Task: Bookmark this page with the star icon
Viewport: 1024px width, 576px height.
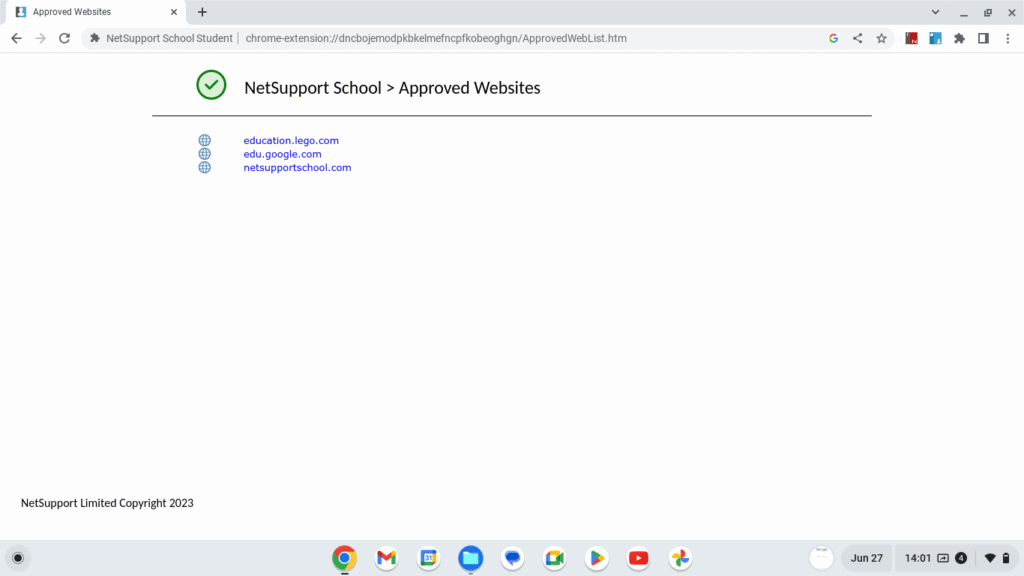Action: pos(882,39)
